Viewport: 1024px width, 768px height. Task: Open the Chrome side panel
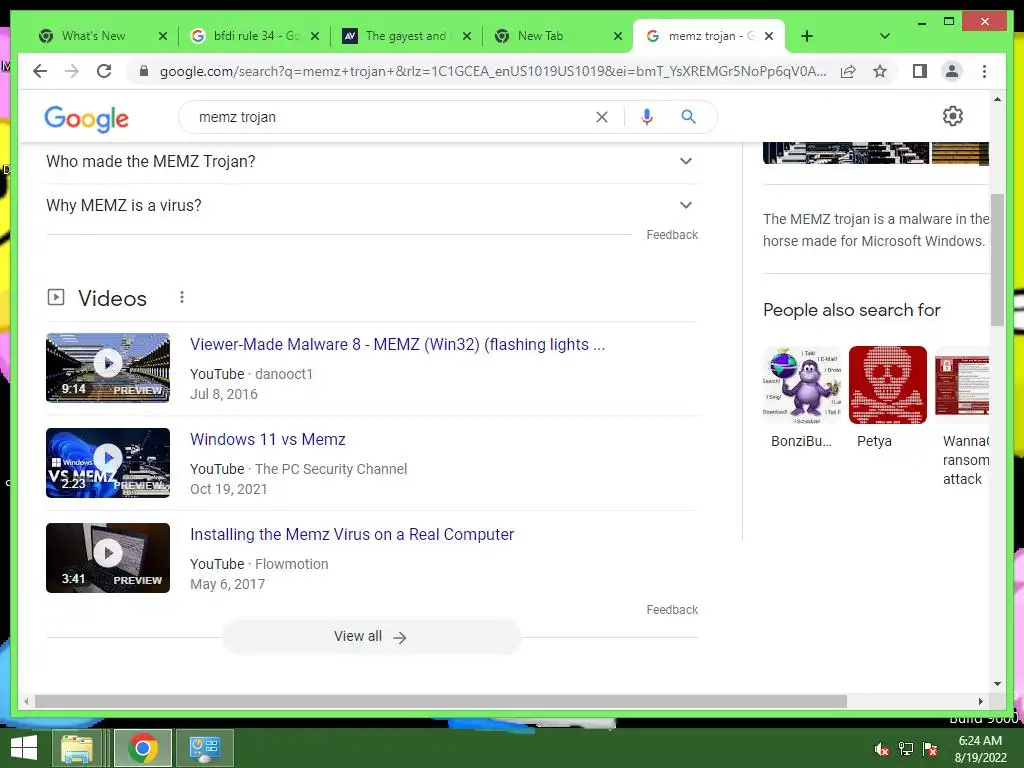click(920, 71)
